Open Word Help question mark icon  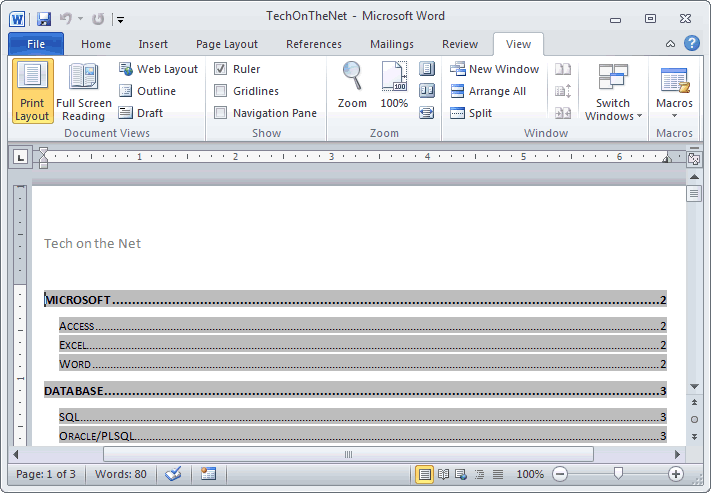[x=692, y=44]
